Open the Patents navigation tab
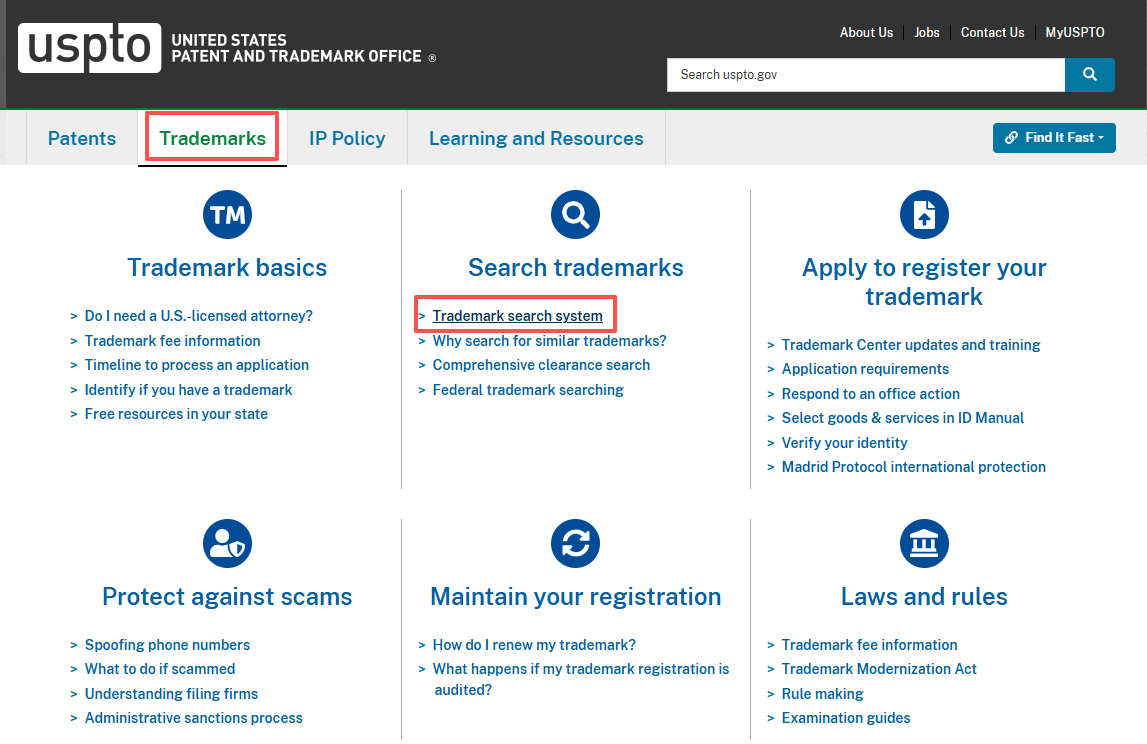Viewport: 1147px width, 744px height. (82, 138)
